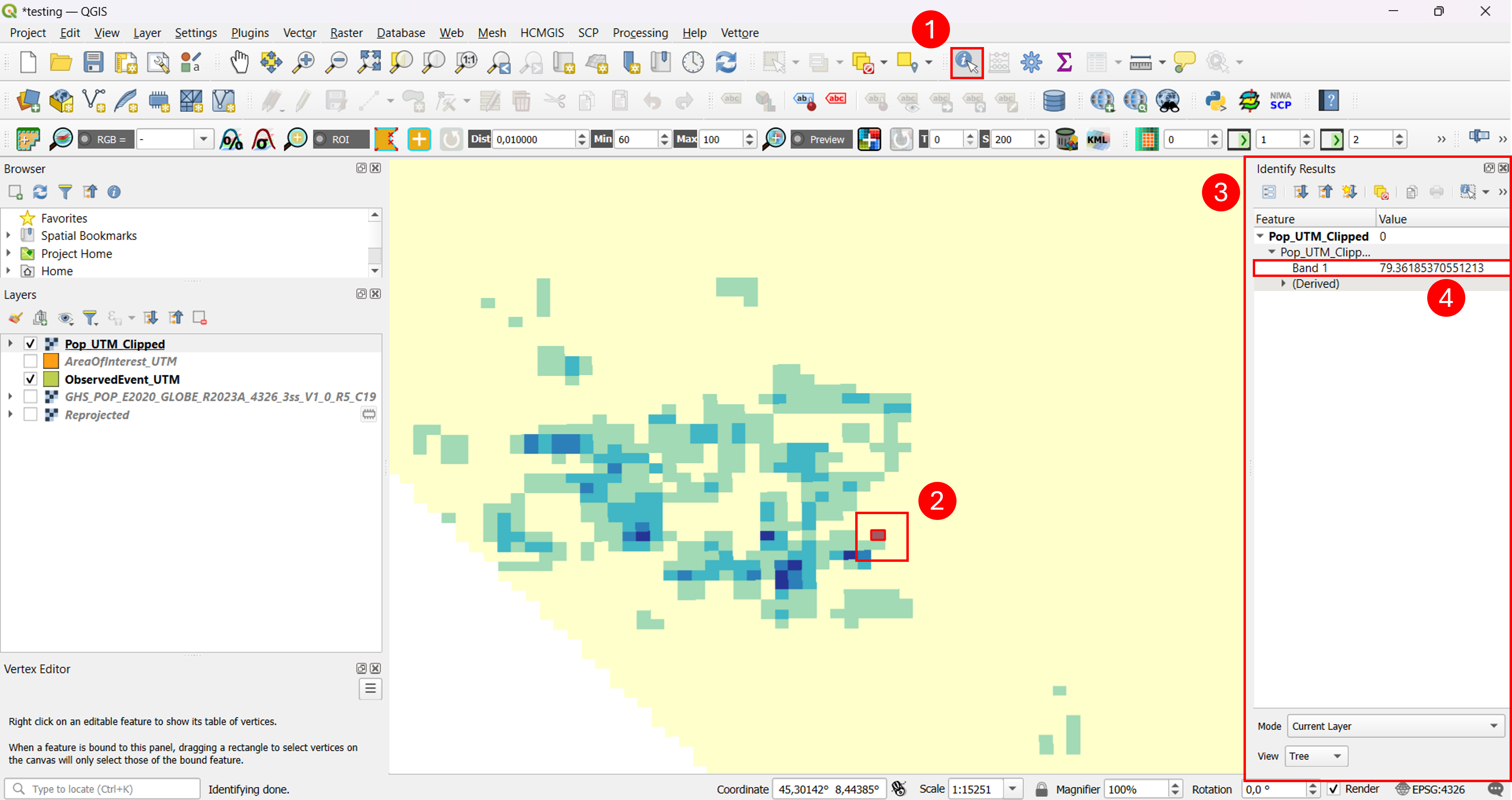Click the ObservedEvent_UTM green color swatch

point(51,379)
